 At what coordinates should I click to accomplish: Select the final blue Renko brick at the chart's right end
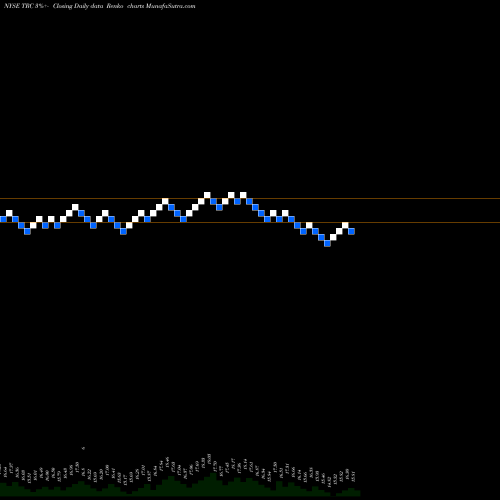click(x=351, y=231)
